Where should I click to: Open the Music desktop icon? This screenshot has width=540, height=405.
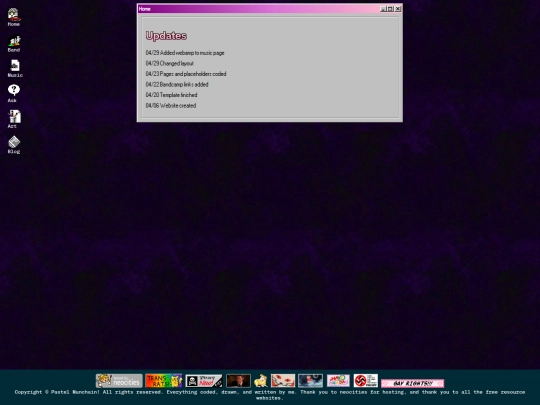pyautogui.click(x=15, y=68)
